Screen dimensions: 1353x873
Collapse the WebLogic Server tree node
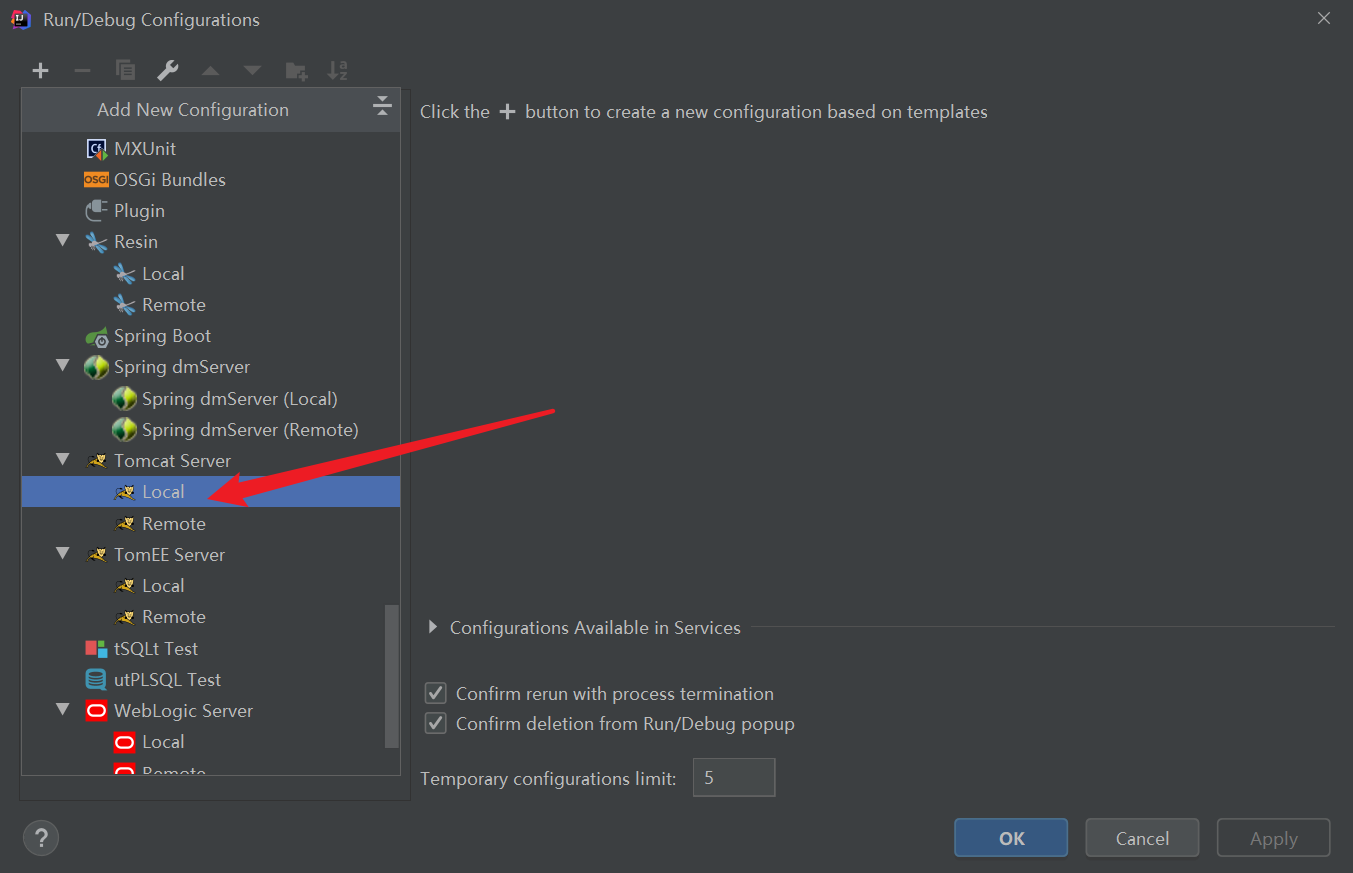(x=63, y=710)
